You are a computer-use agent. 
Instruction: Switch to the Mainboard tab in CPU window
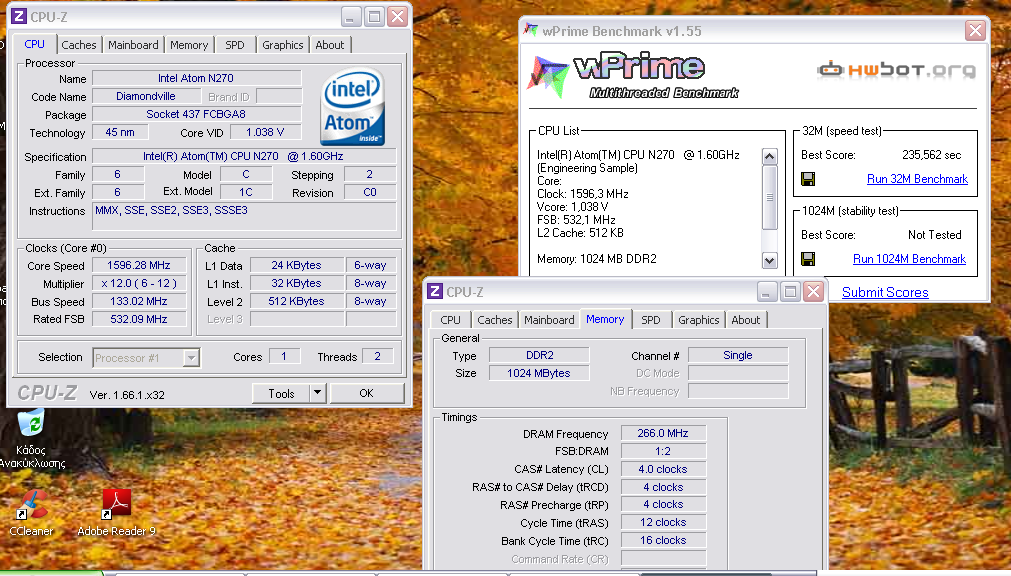[x=133, y=45]
